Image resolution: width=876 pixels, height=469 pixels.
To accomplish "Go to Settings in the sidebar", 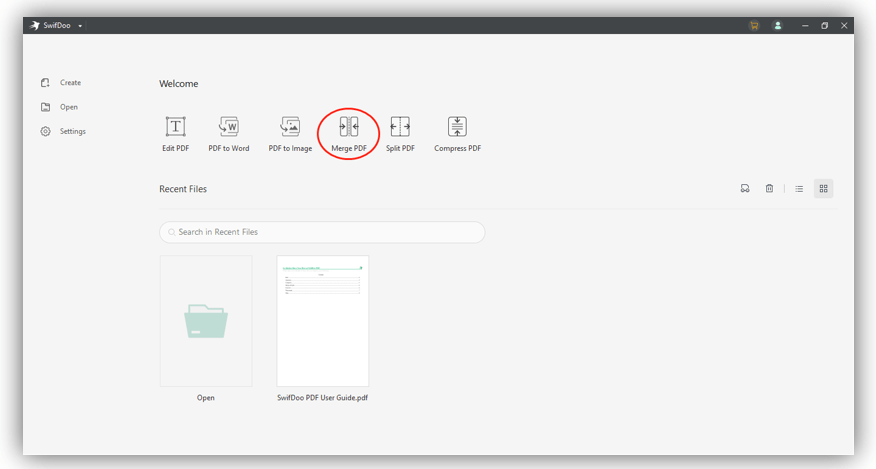I will pyautogui.click(x=63, y=131).
